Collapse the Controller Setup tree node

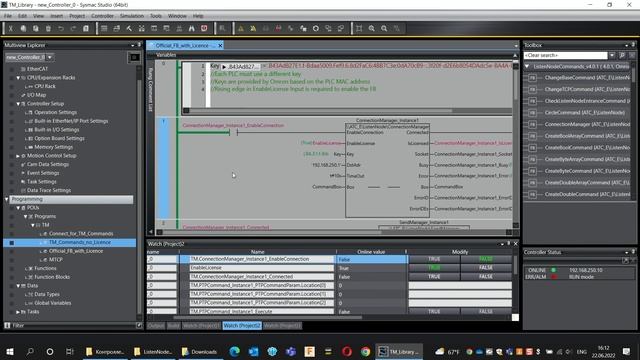tap(18, 104)
